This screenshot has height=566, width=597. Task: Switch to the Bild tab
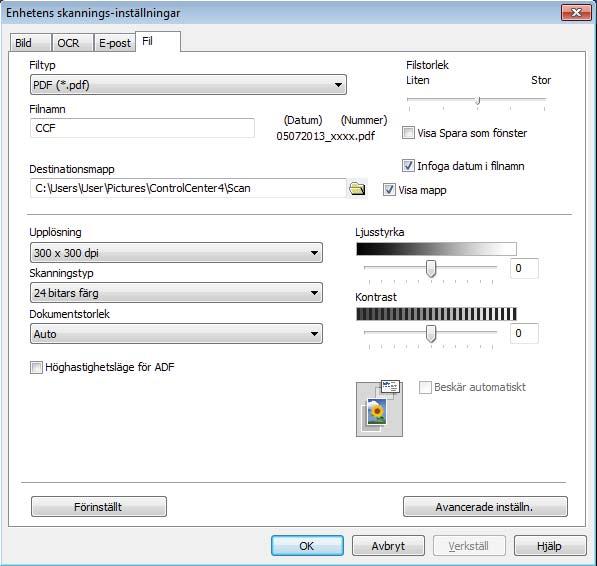click(x=30, y=43)
